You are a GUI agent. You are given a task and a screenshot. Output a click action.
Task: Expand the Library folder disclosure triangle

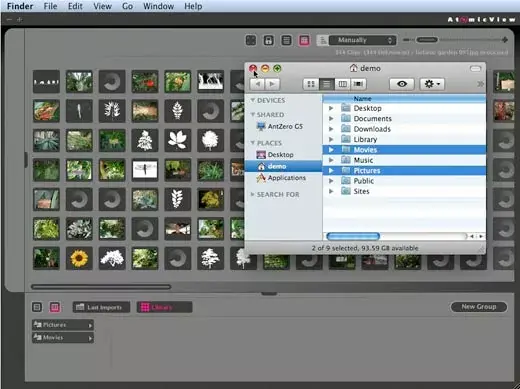click(x=331, y=139)
